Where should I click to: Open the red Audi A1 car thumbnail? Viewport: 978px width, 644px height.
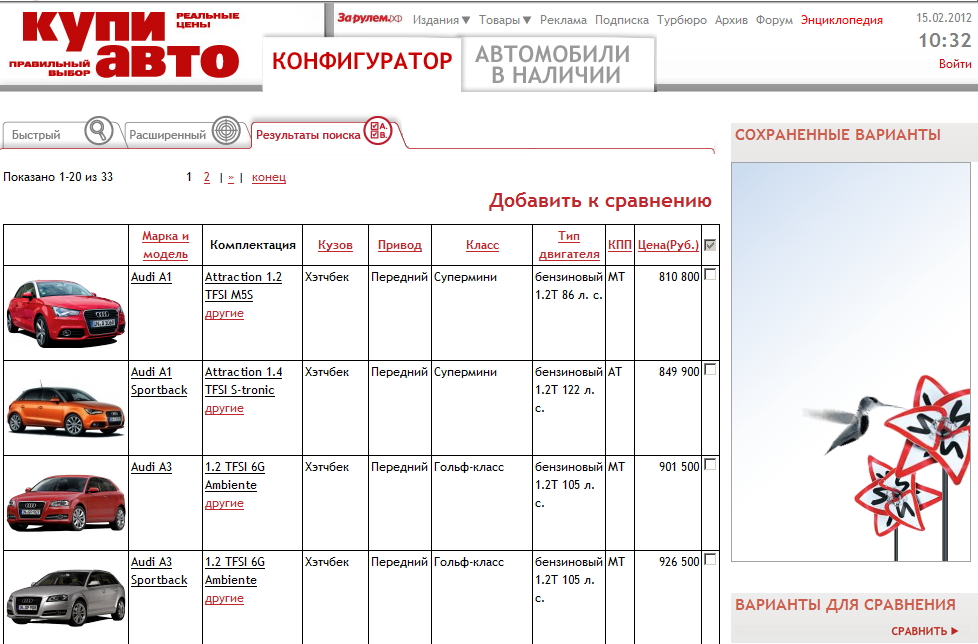[66, 312]
